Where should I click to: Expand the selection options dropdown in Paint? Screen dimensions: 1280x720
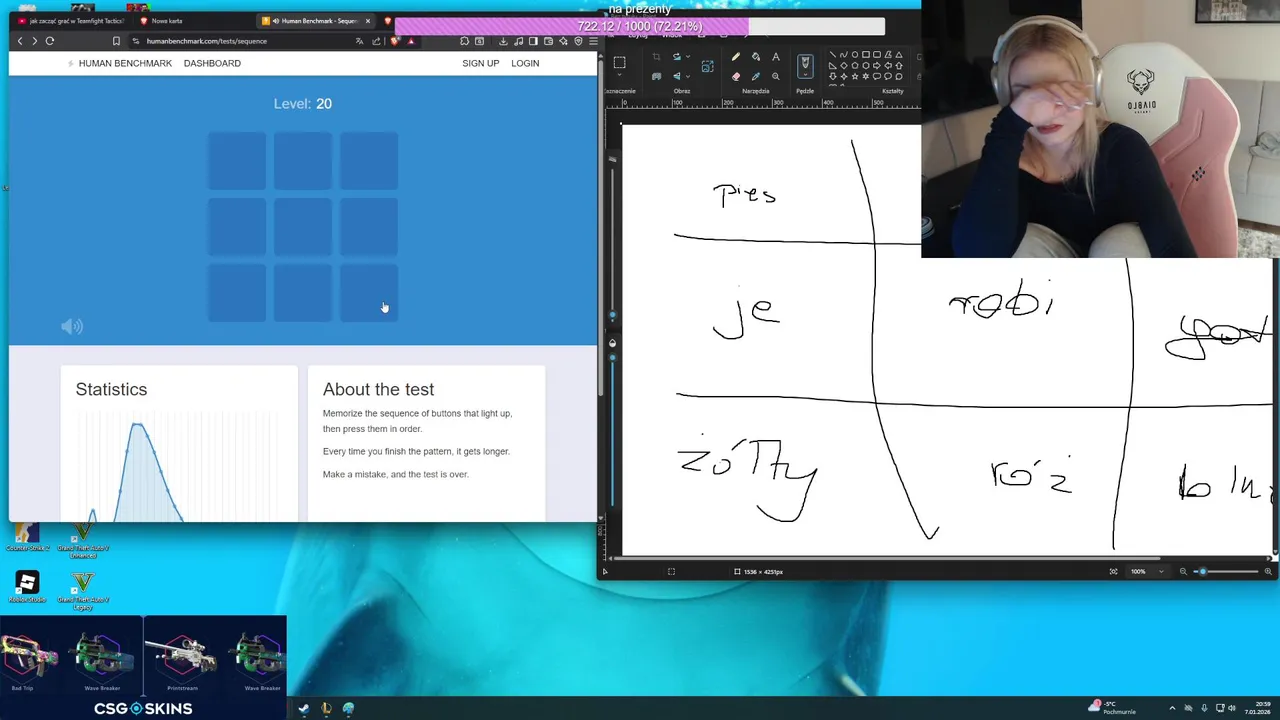[x=619, y=74]
